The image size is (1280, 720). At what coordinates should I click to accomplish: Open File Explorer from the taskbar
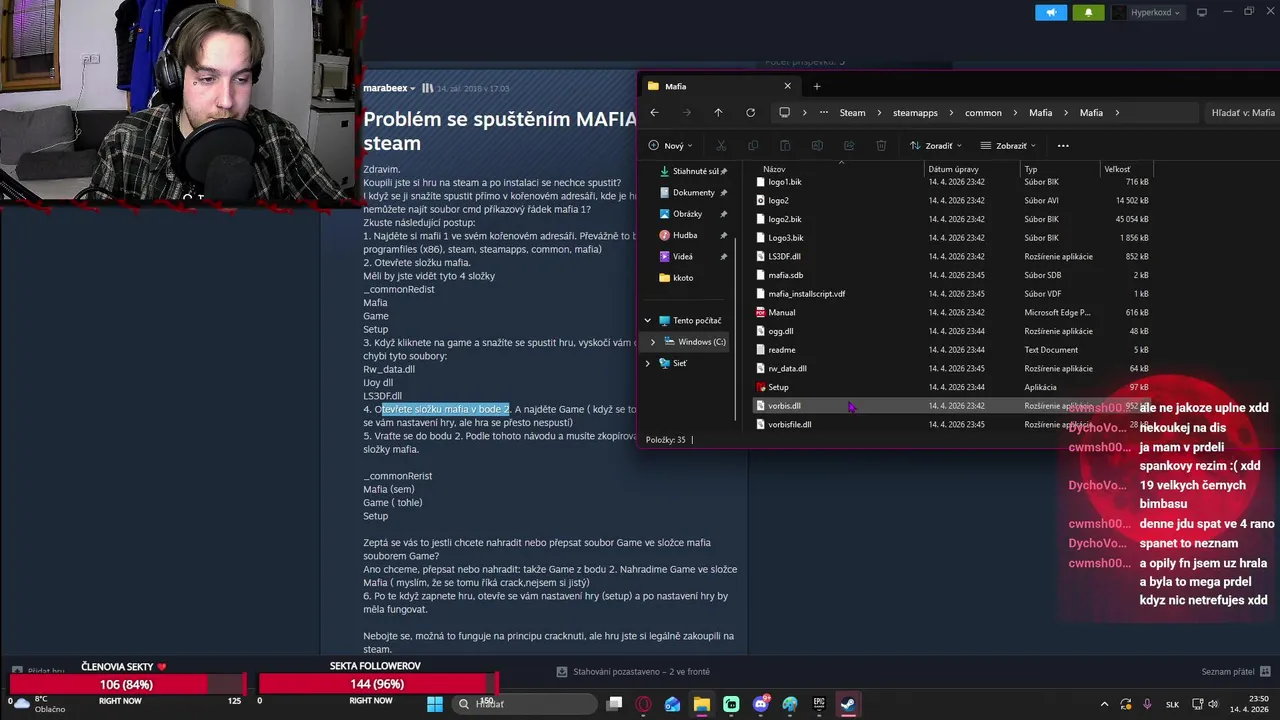pyautogui.click(x=702, y=704)
